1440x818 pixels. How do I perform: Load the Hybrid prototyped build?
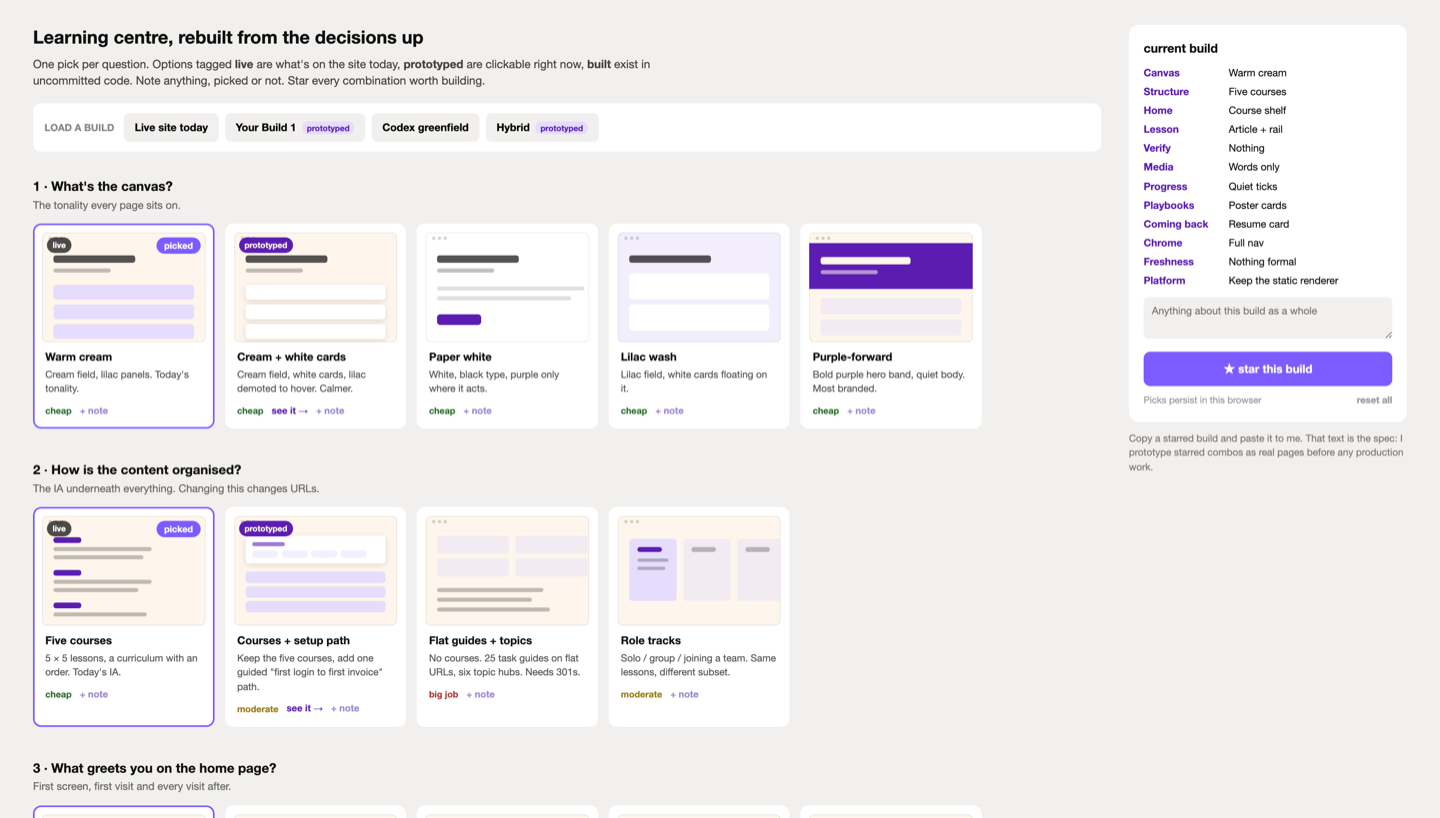tap(542, 127)
